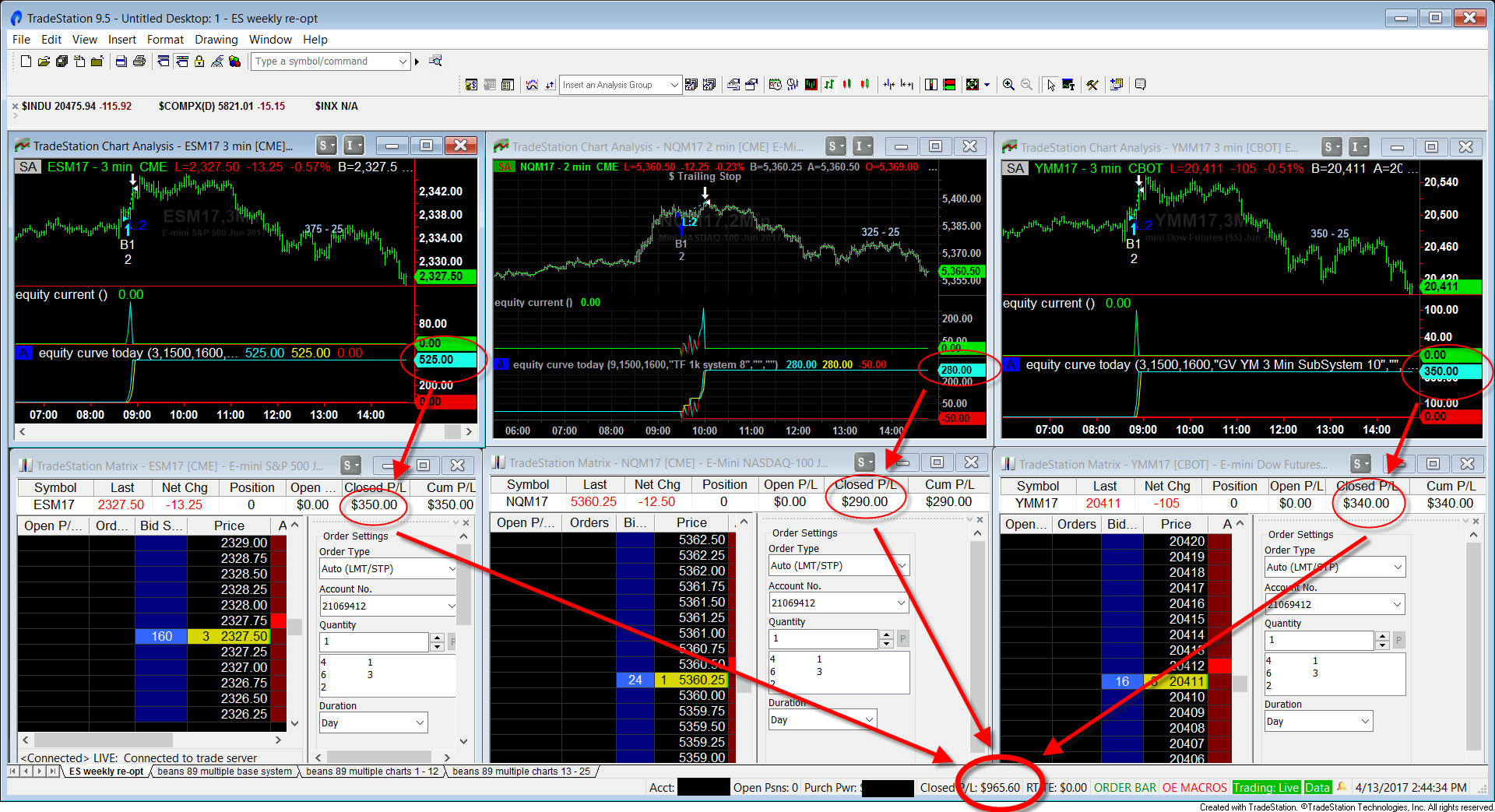Click the Zoom In magnifier icon
Image resolution: width=1495 pixels, height=812 pixels.
(x=1008, y=85)
